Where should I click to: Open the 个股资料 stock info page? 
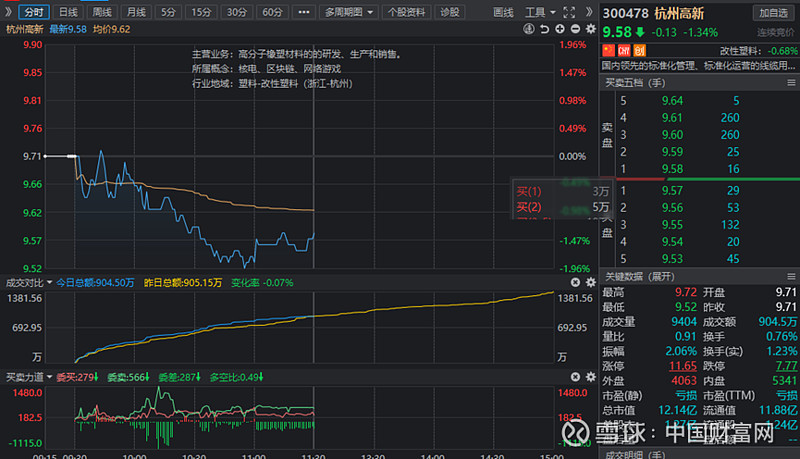(x=407, y=12)
